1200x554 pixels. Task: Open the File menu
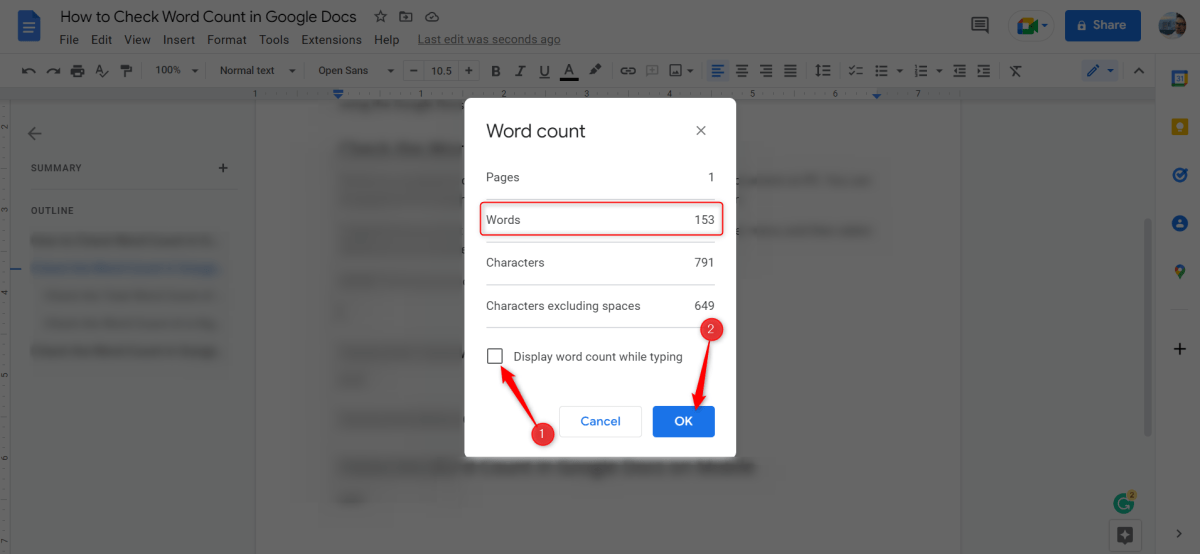pos(69,40)
